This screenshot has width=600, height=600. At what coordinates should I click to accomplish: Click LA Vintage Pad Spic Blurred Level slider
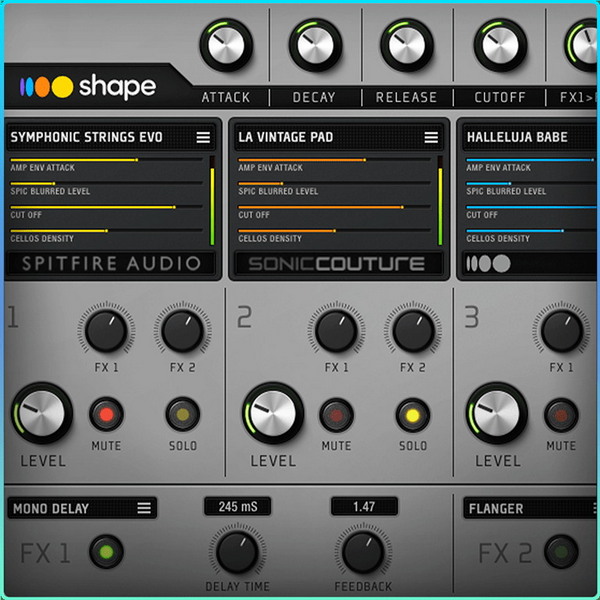pos(334,183)
